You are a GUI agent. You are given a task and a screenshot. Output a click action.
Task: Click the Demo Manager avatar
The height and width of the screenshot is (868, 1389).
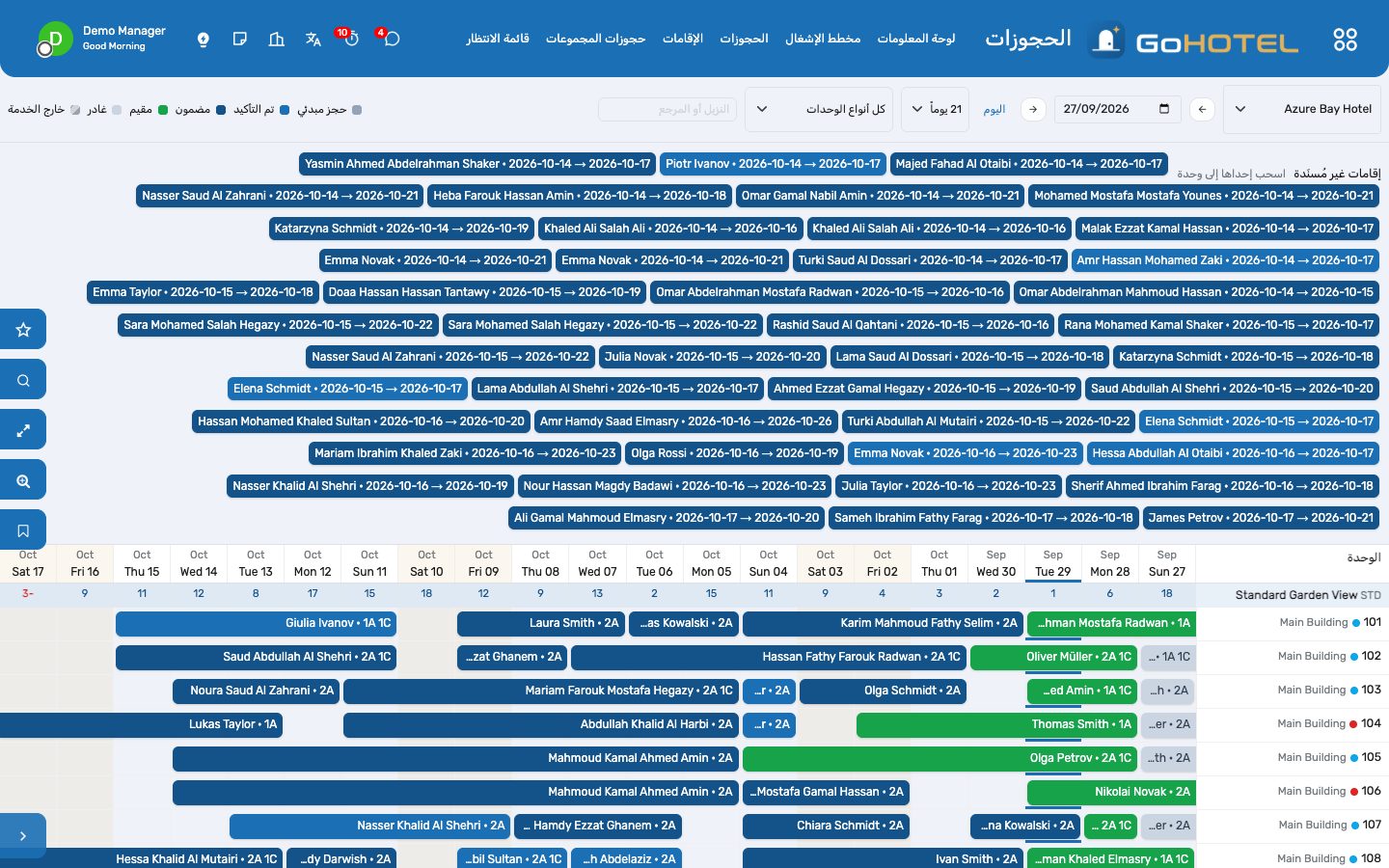[x=55, y=40]
